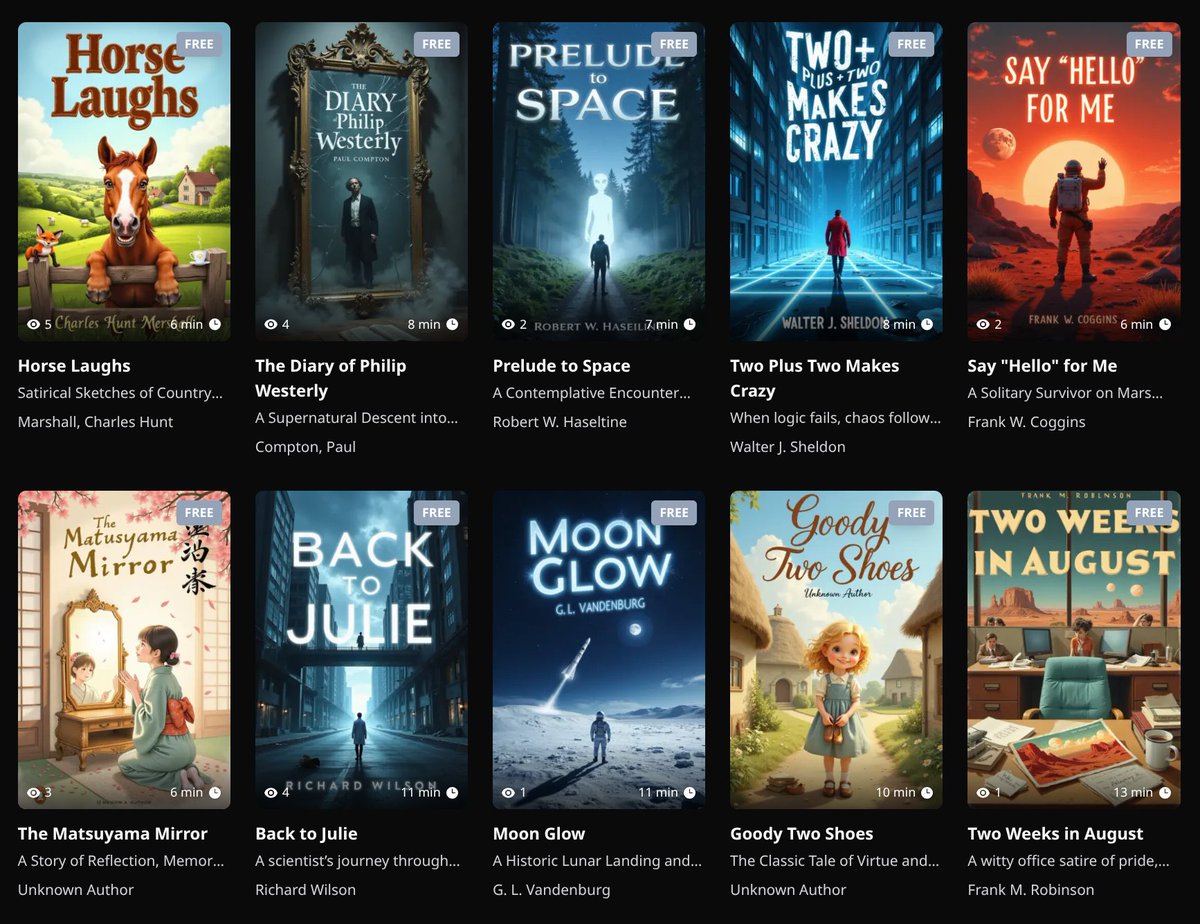Click the FREE badge on Two Plus Two cover
This screenshot has height=924, width=1200.
tap(912, 44)
